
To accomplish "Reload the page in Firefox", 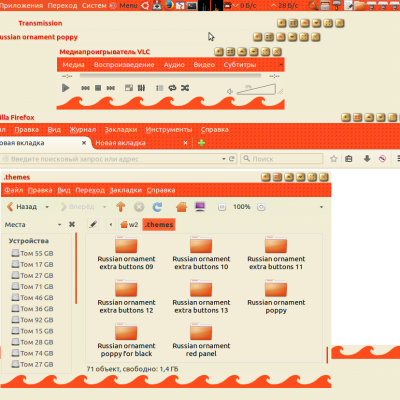I will click(232, 159).
